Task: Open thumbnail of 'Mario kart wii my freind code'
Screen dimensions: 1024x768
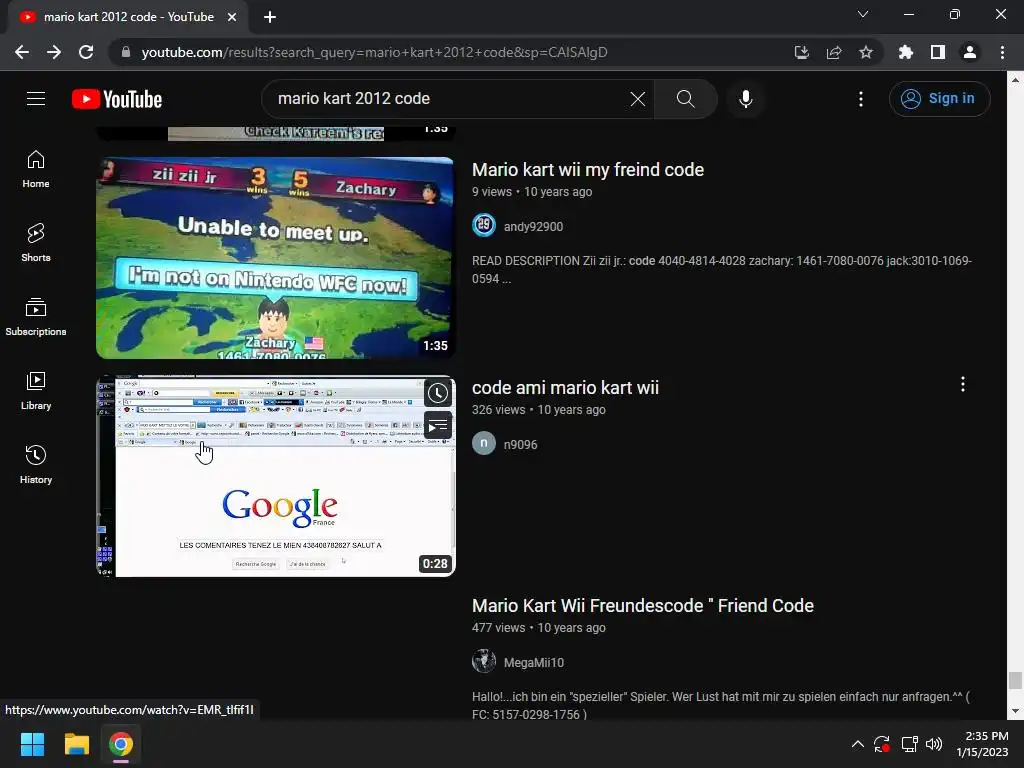Action: click(x=275, y=257)
